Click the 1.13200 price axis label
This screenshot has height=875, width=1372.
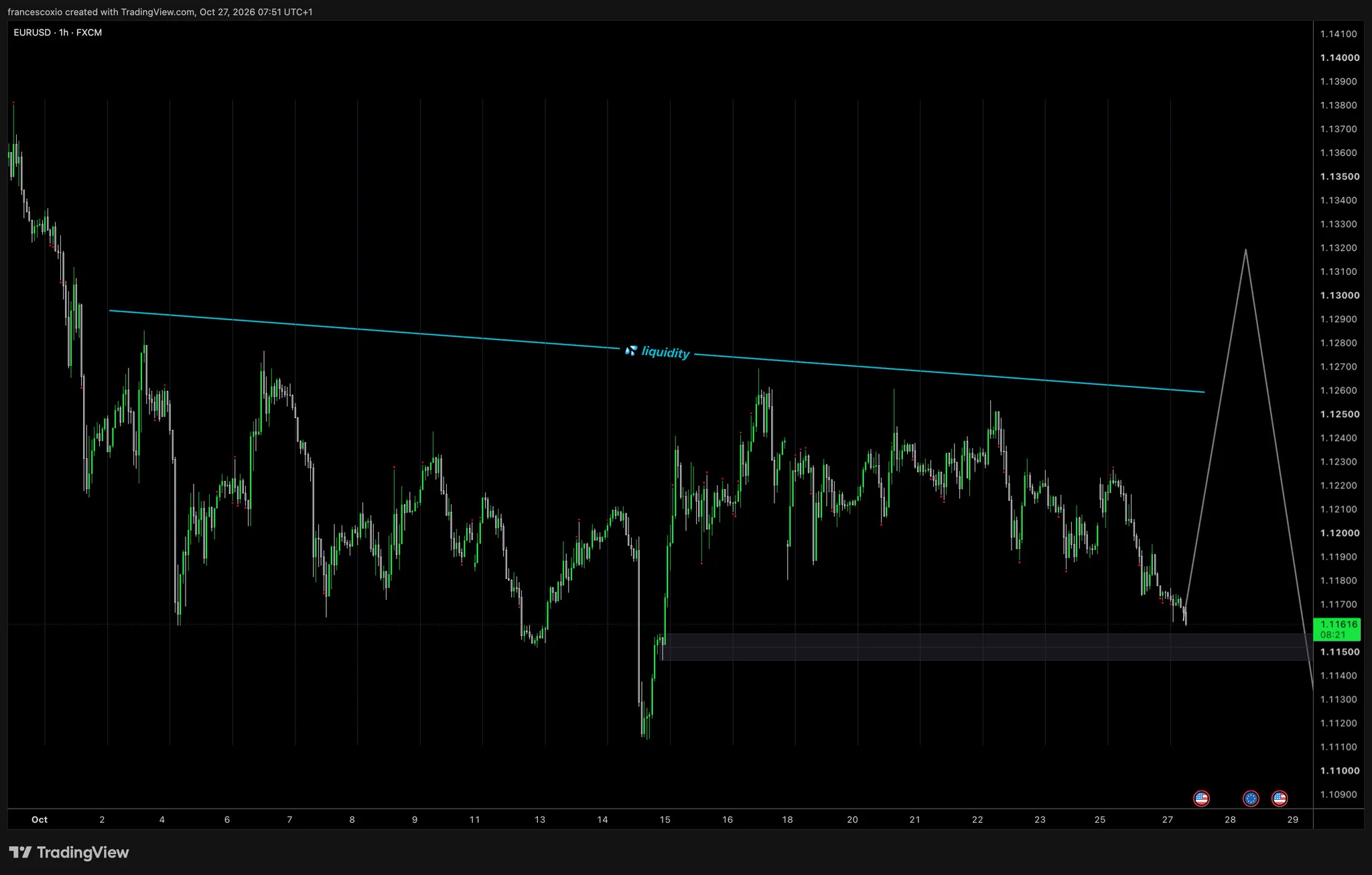coord(1339,248)
